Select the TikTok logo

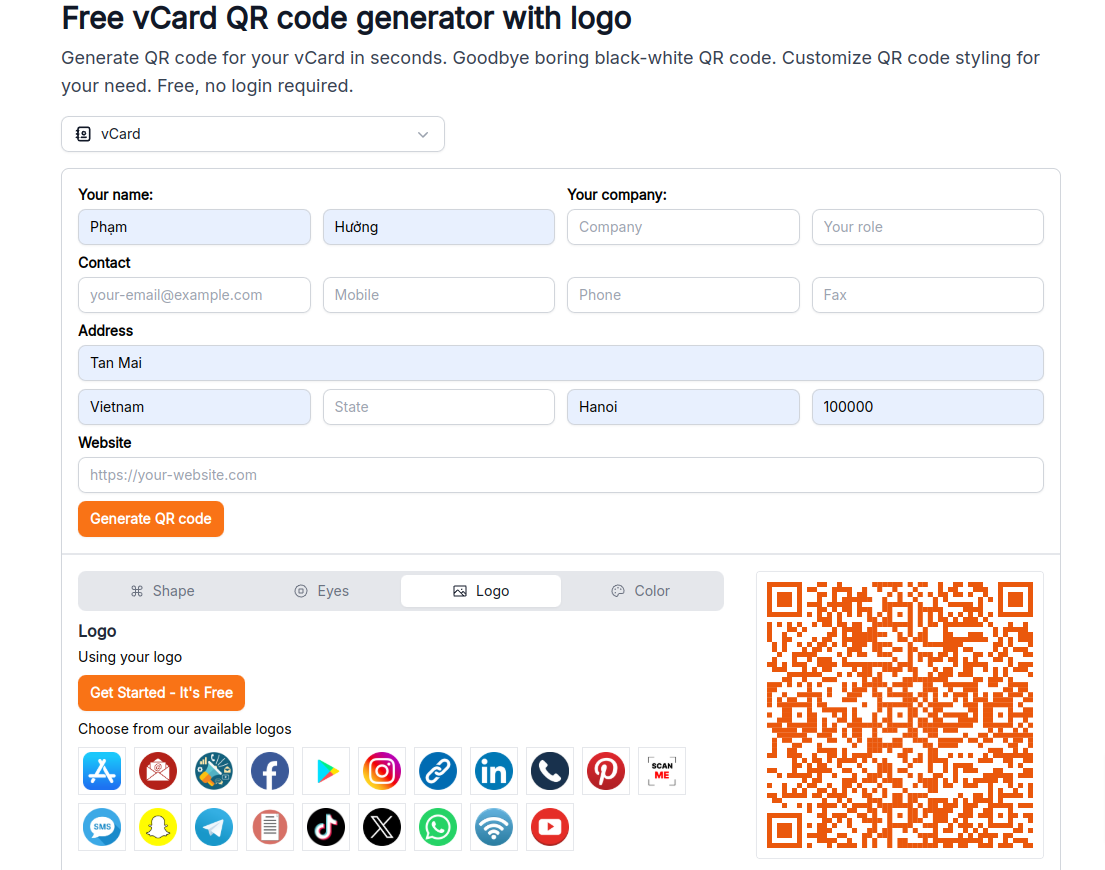point(326,827)
